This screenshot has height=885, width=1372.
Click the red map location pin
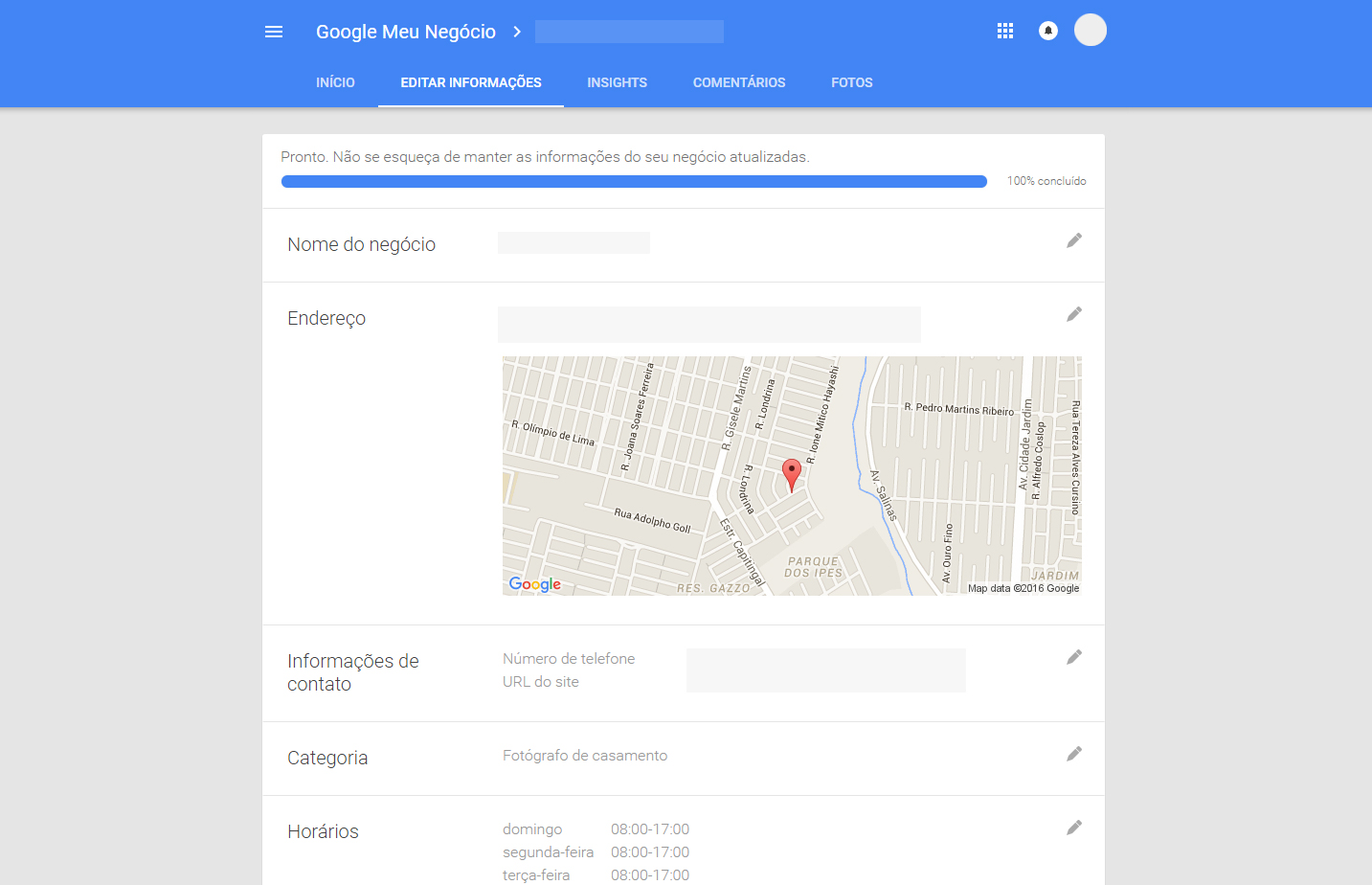(x=792, y=473)
